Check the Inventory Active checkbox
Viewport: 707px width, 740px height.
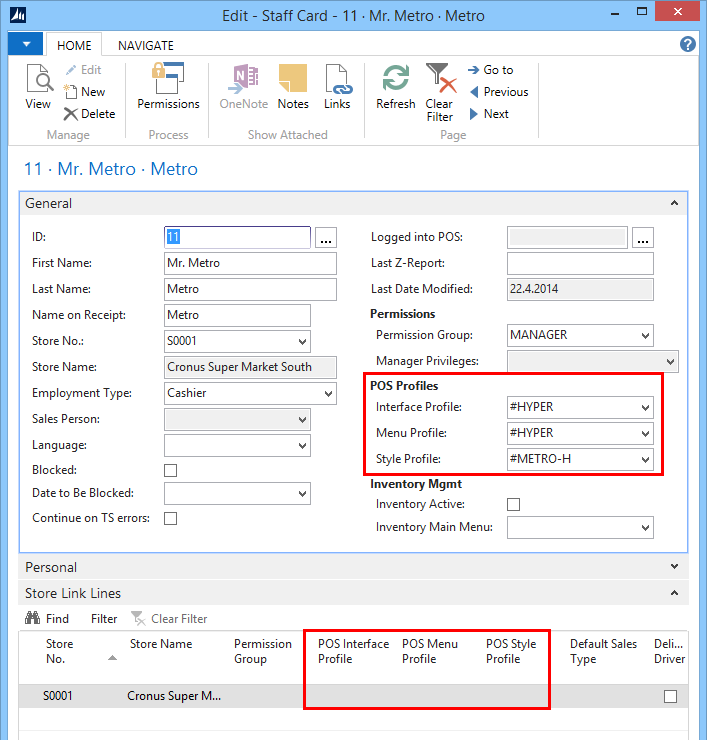click(x=514, y=505)
